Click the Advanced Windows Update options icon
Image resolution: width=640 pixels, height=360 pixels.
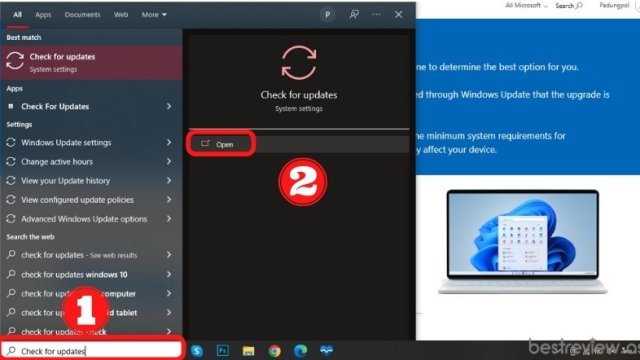(x=11, y=219)
